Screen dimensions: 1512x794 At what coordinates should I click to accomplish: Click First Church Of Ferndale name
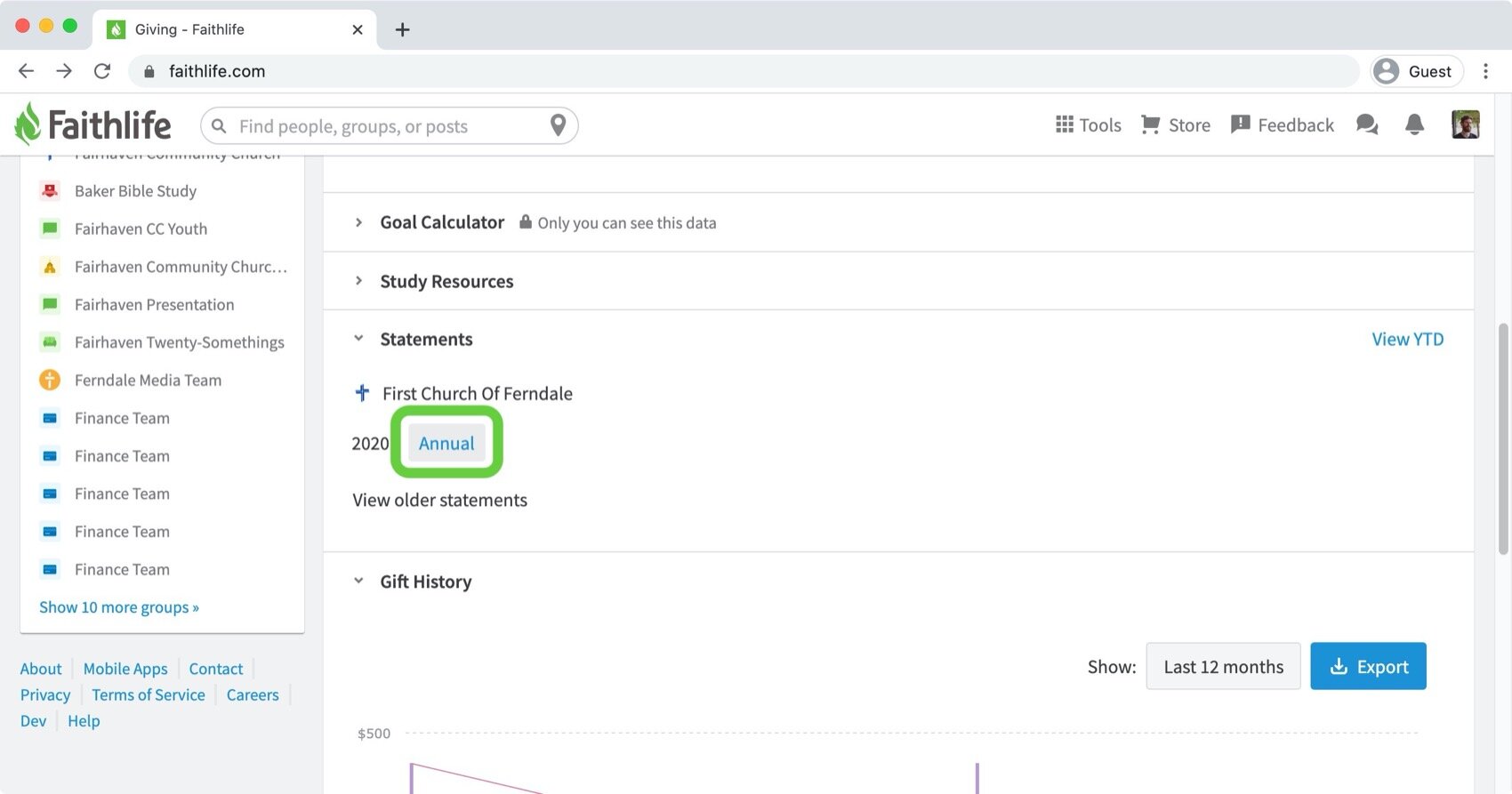pyautogui.click(x=478, y=393)
